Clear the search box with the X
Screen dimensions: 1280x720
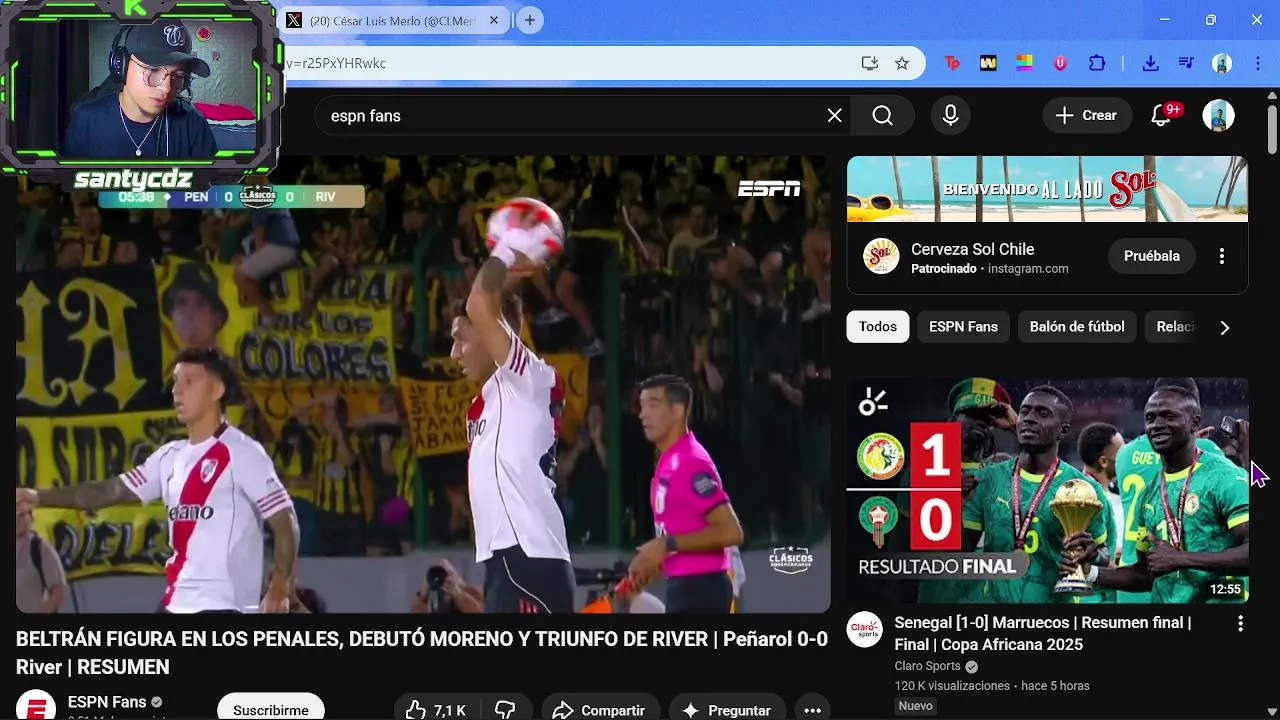835,116
